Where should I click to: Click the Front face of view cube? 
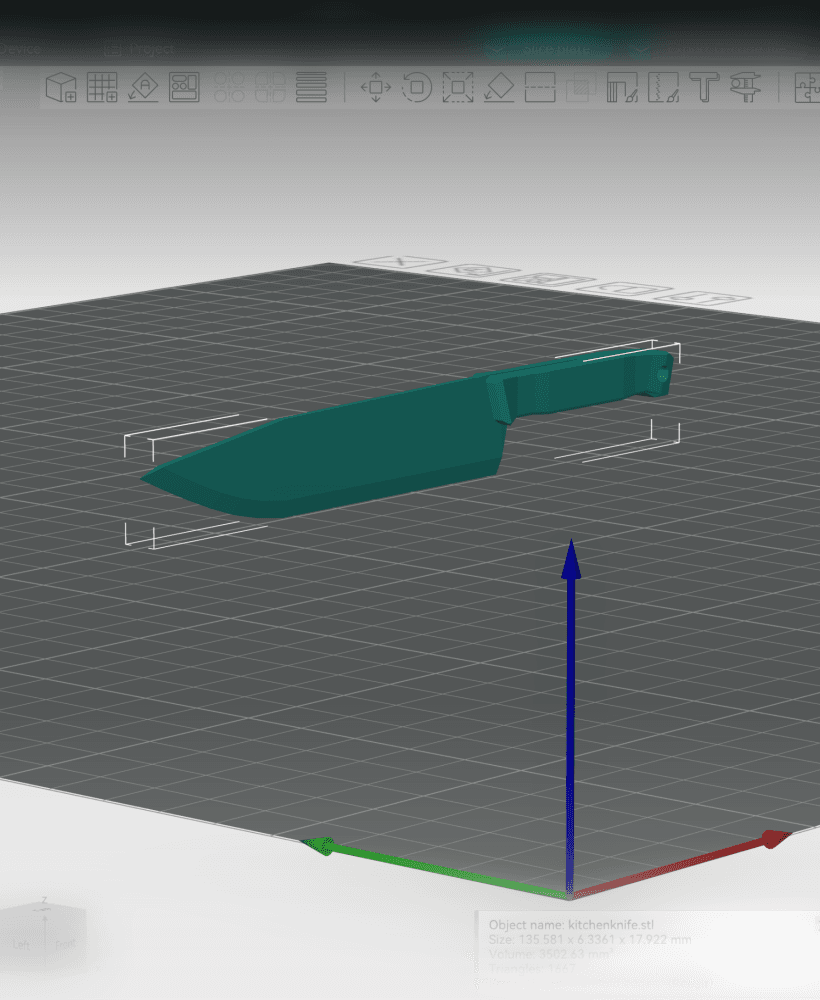coord(65,943)
